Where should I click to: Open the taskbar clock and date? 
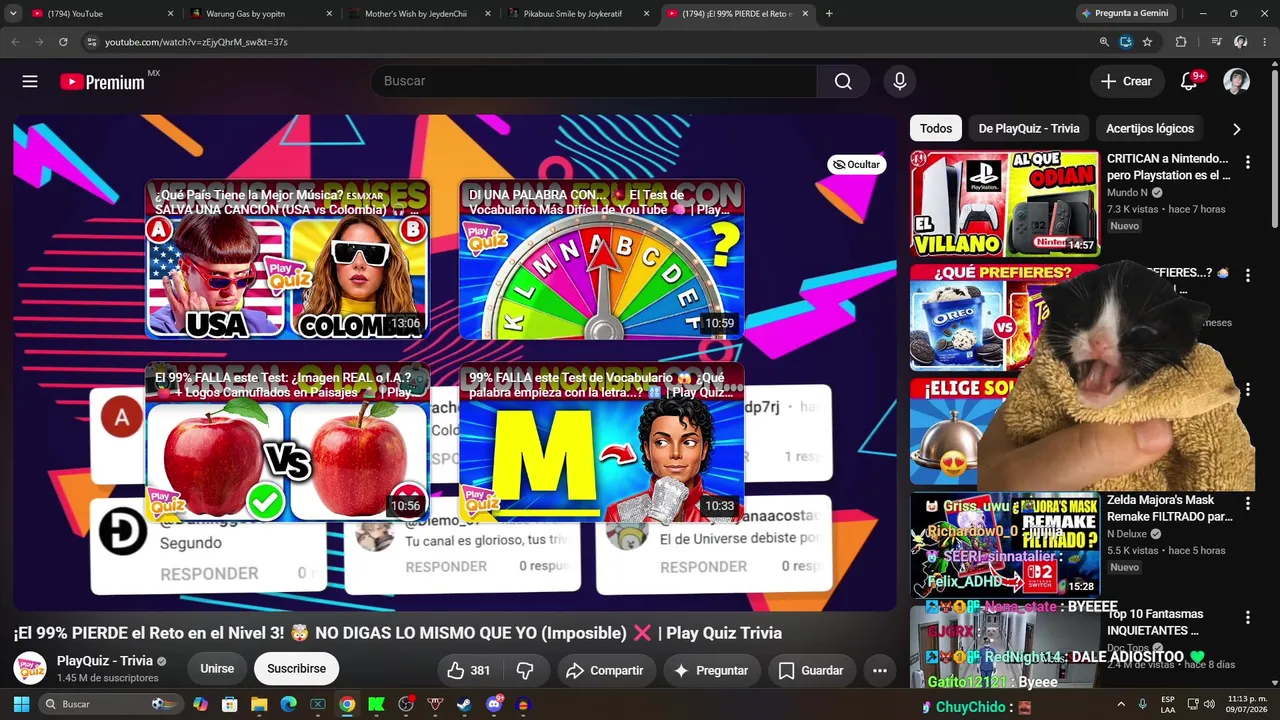[1239, 704]
